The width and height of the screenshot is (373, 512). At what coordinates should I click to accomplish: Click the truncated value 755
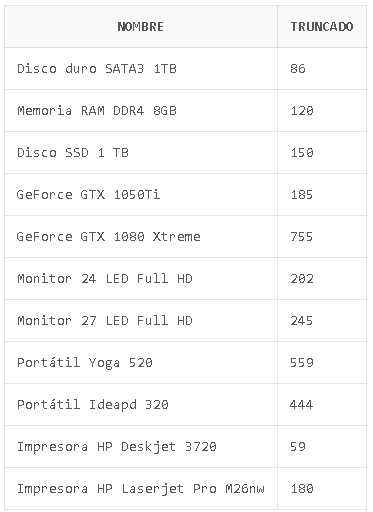(x=302, y=237)
